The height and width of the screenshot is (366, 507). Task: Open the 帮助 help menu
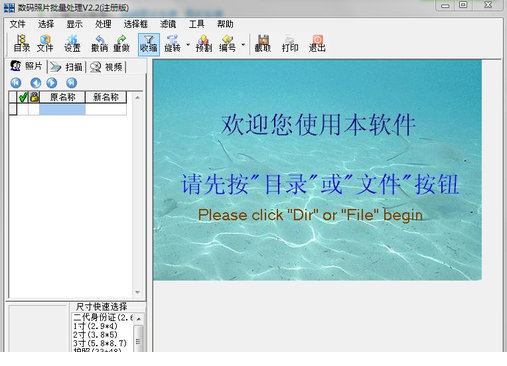click(225, 24)
